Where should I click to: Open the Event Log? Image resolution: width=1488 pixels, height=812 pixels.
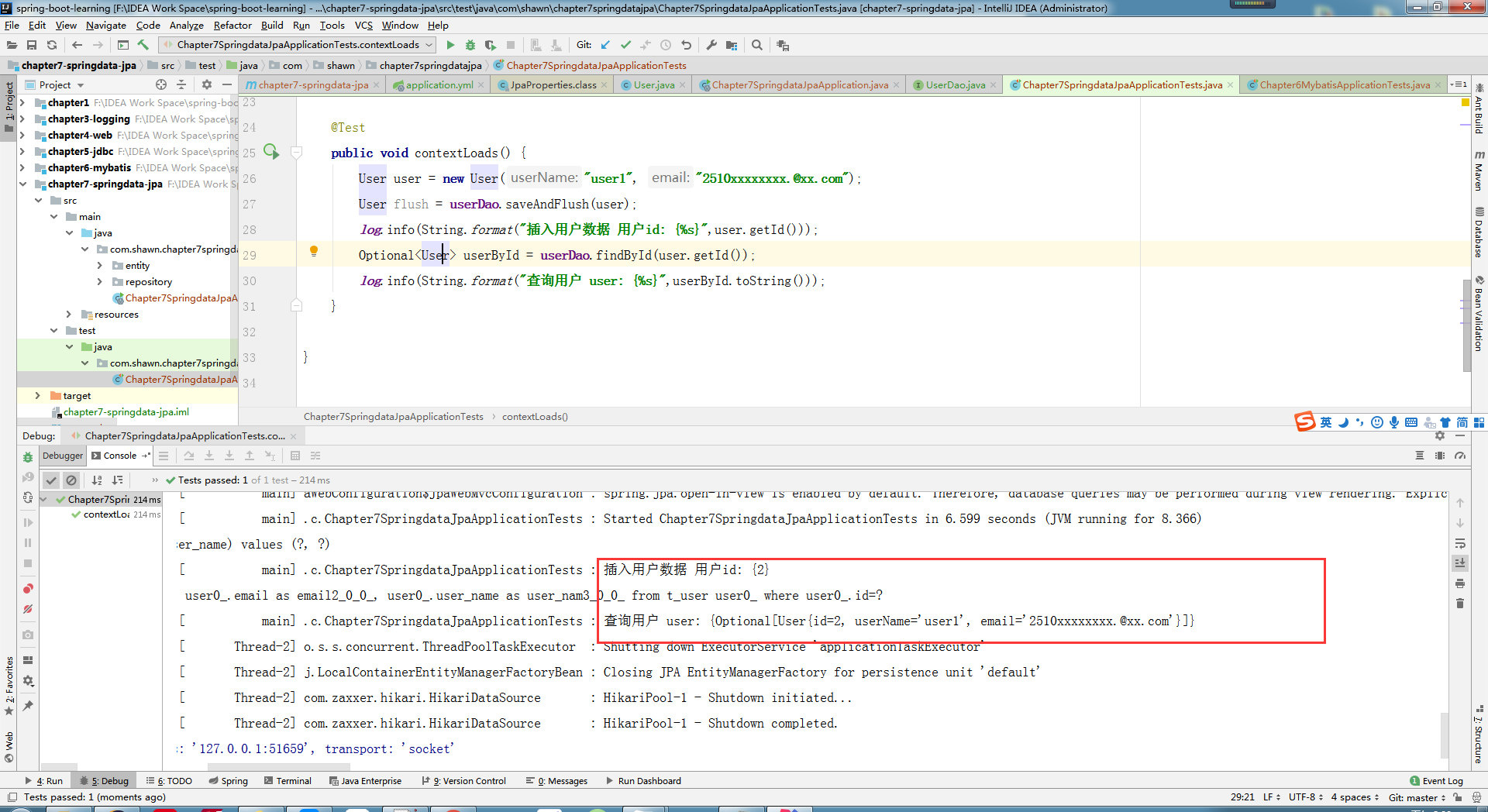(1437, 781)
